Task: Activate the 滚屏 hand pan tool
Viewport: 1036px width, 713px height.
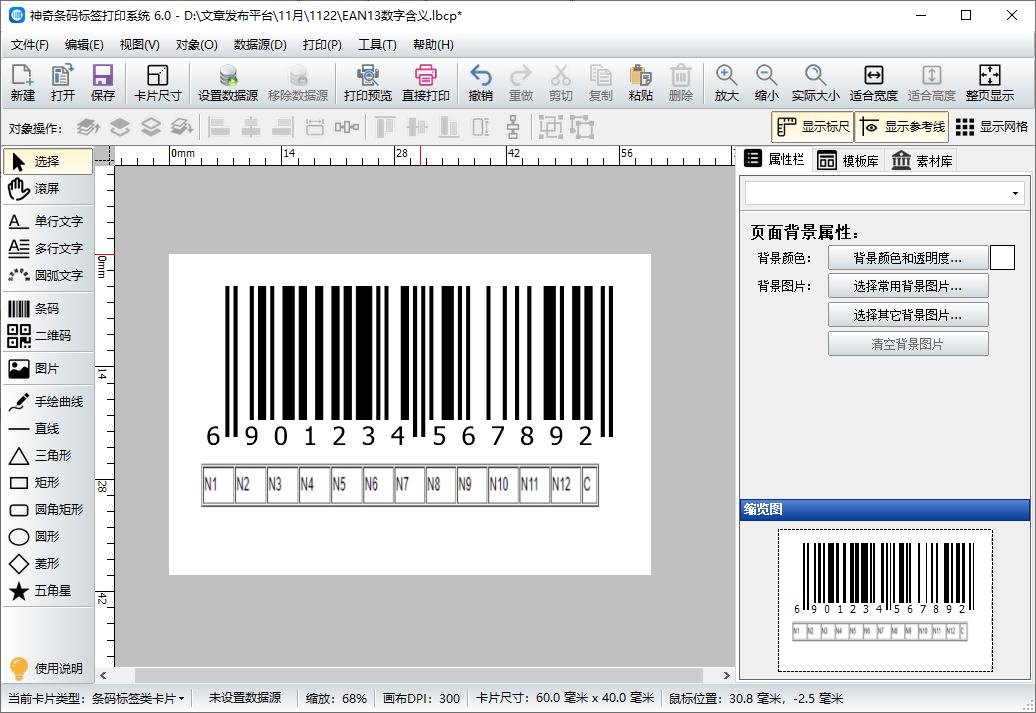Action: (48, 189)
